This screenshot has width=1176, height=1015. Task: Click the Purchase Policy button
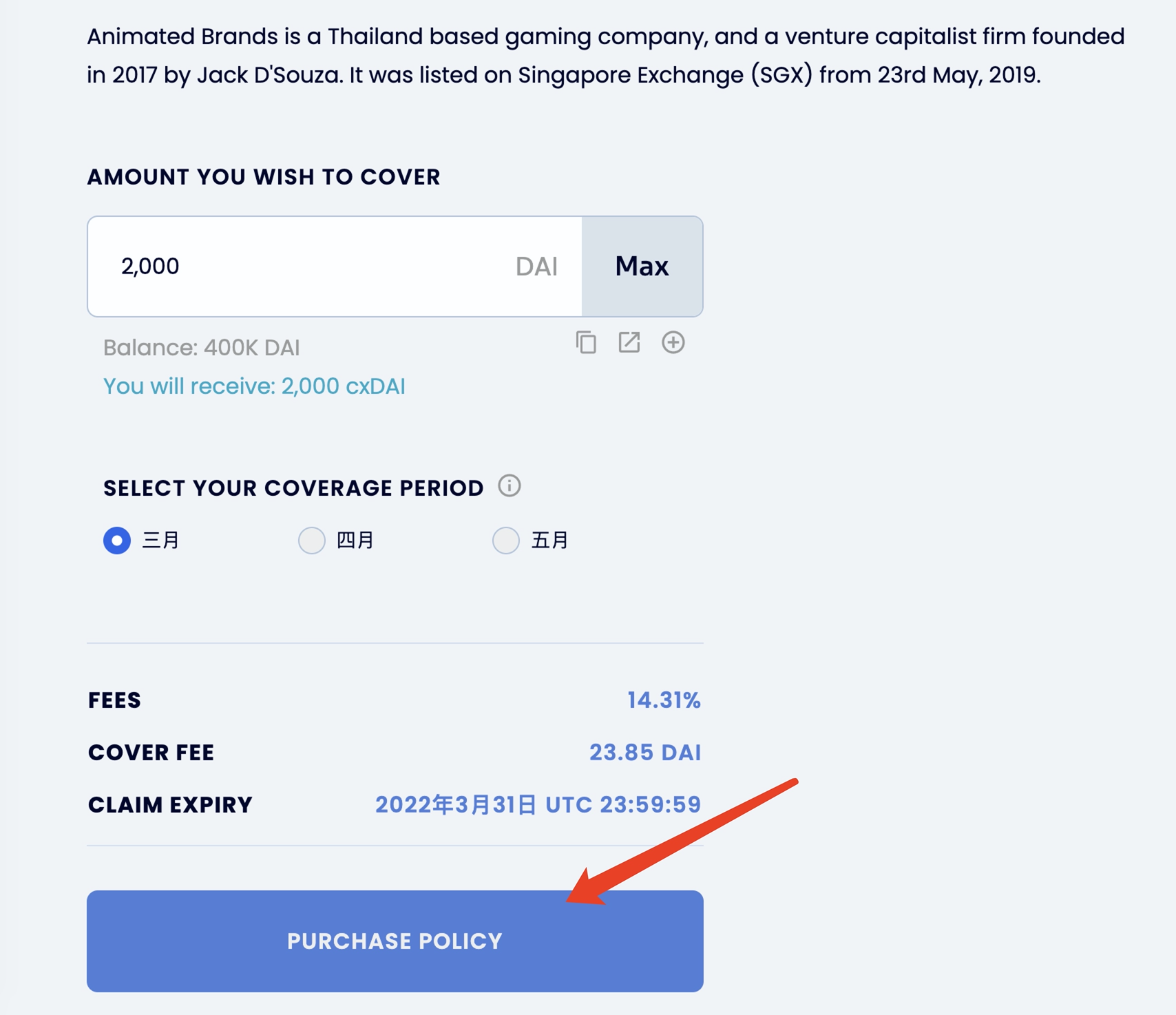coord(395,941)
